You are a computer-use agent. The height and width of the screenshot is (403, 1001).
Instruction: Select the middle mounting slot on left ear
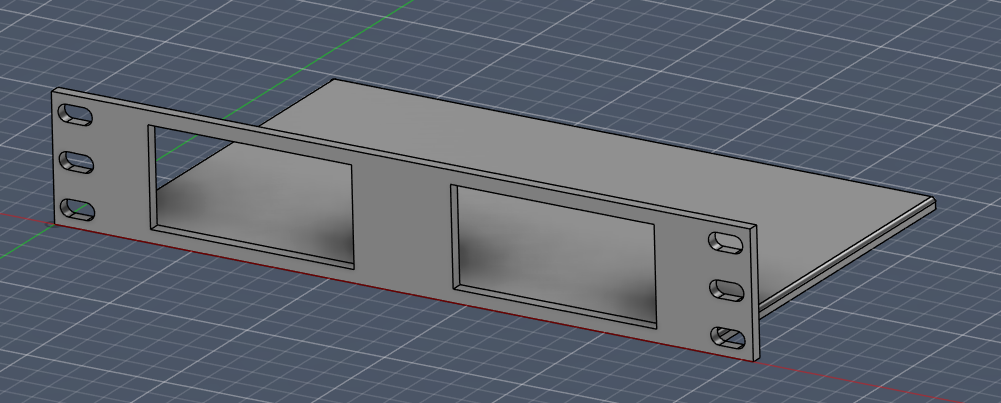76,162
